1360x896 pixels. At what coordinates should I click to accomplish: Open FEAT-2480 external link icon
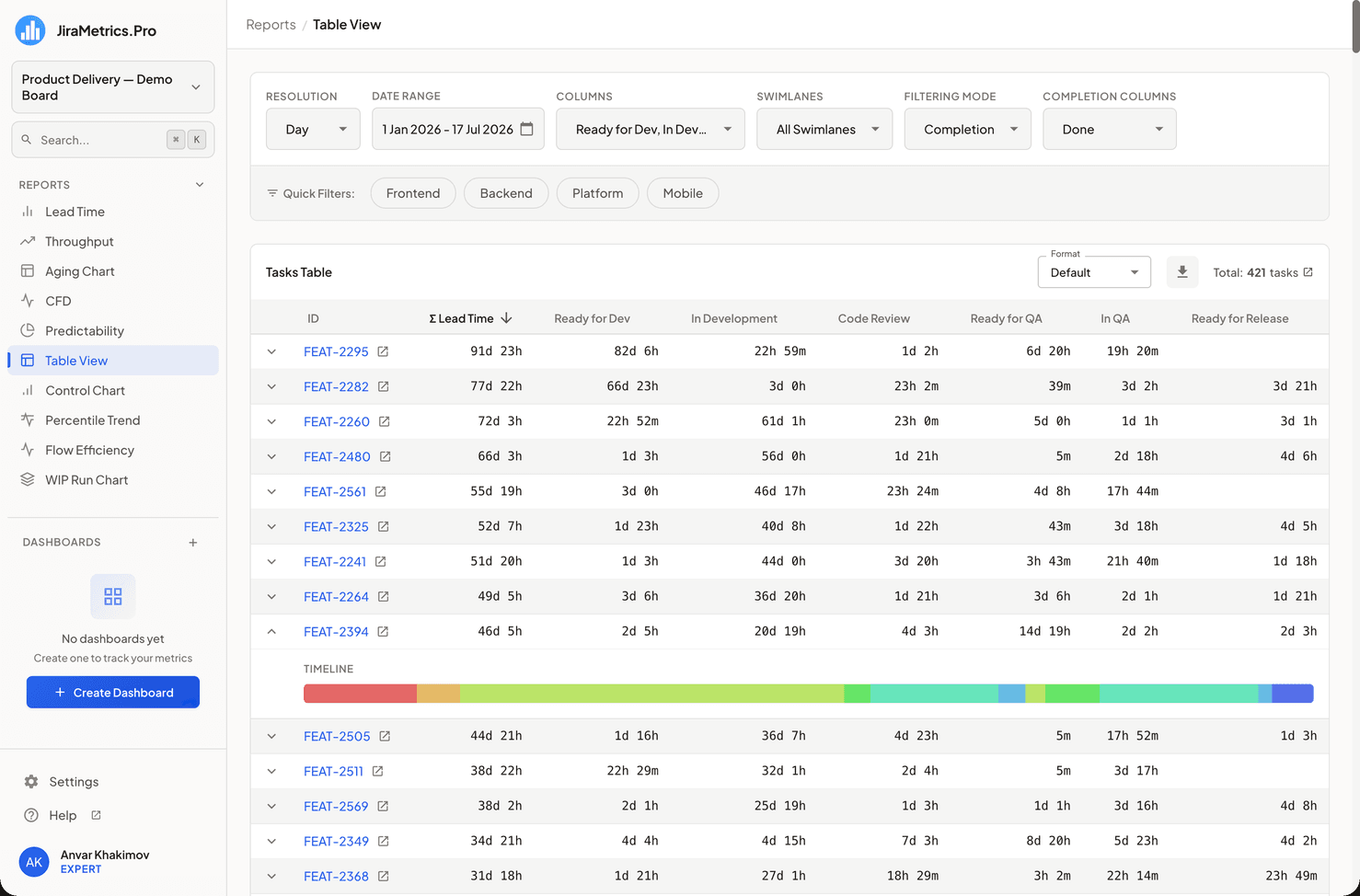pyautogui.click(x=386, y=456)
